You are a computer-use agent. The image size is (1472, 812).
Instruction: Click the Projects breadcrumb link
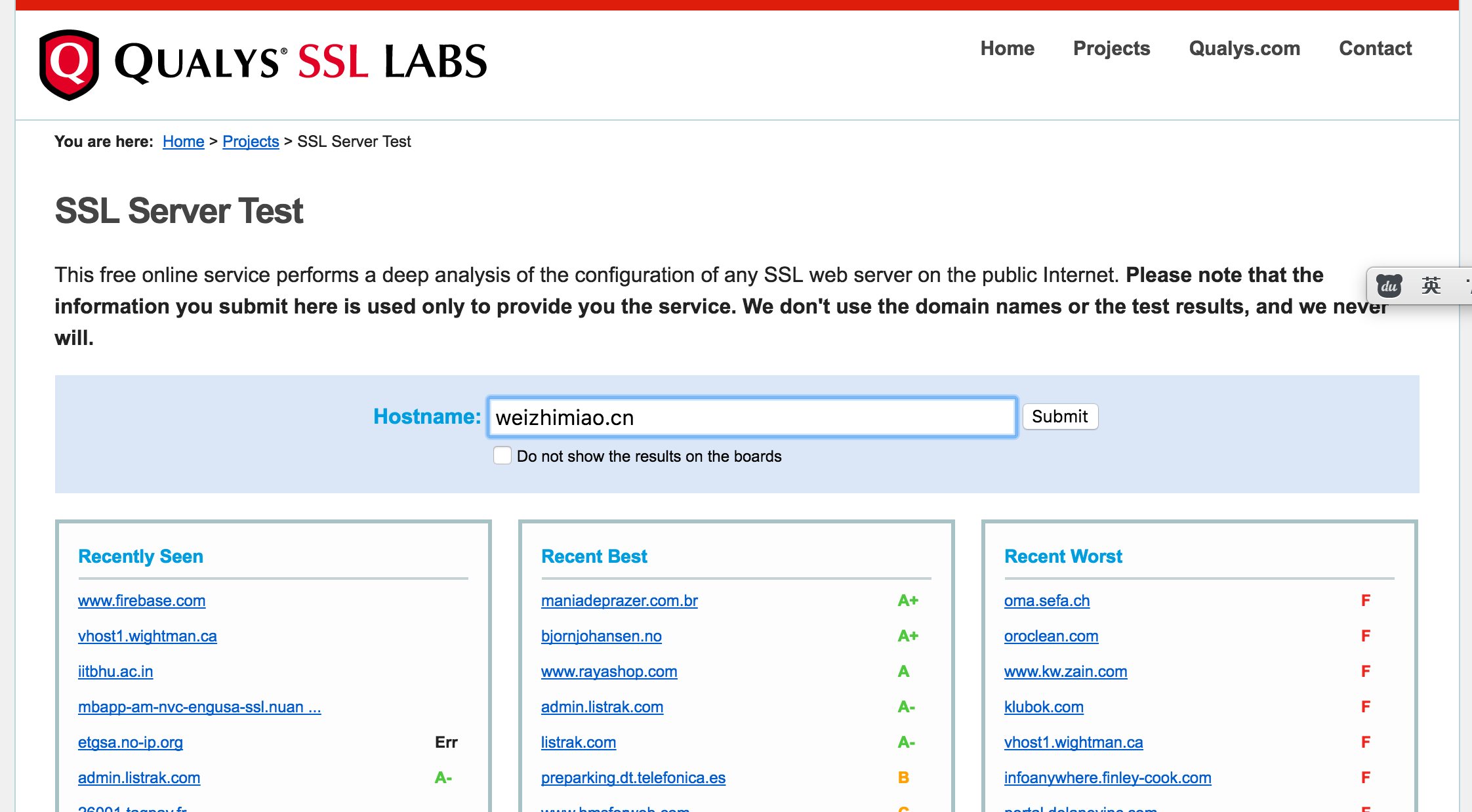[x=251, y=142]
